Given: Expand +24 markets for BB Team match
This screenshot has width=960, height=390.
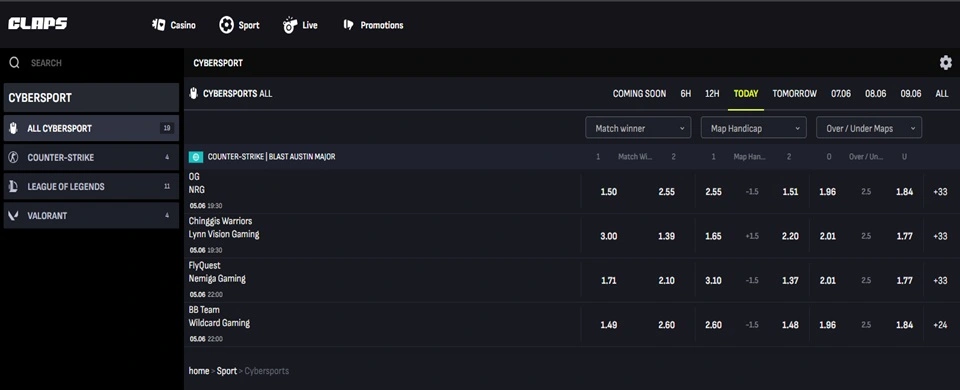Looking at the screenshot, I should pyautogui.click(x=940, y=325).
